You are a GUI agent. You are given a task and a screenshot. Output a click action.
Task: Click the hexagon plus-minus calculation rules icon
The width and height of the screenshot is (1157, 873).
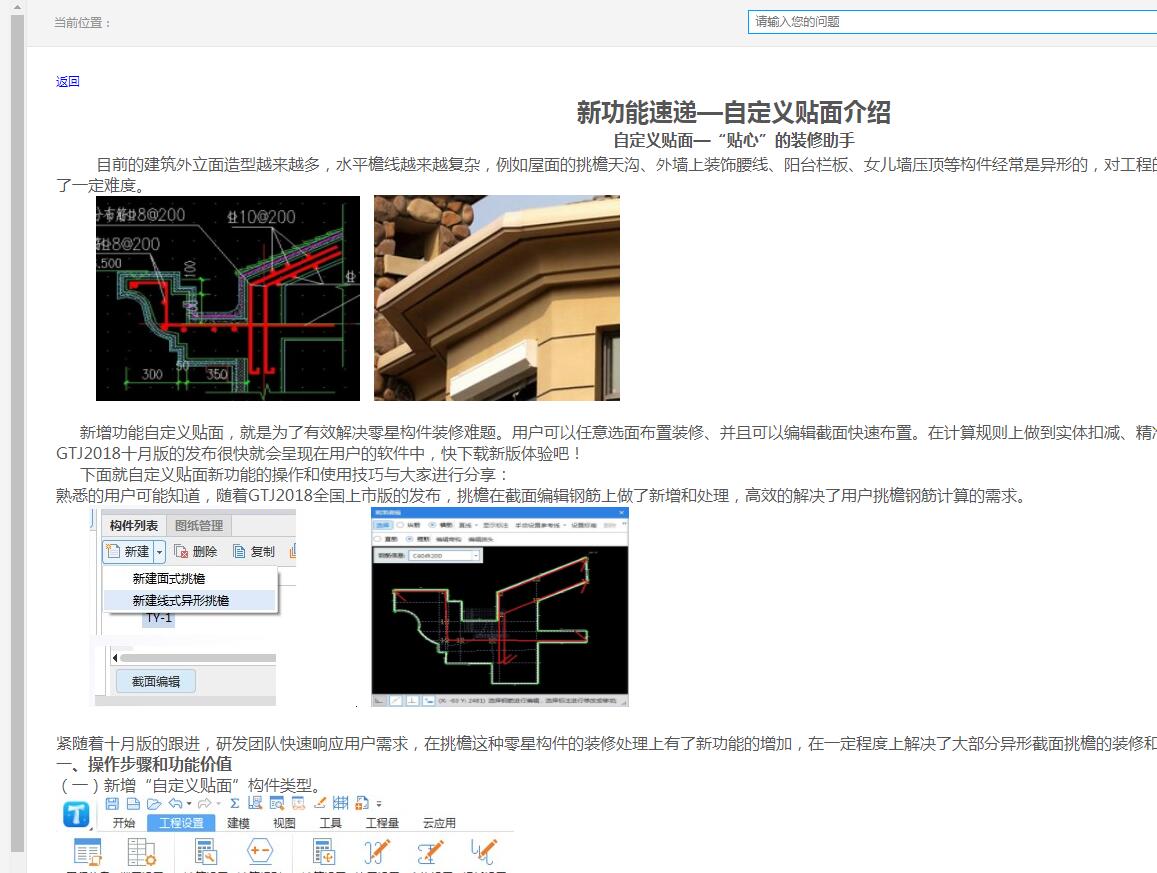(x=260, y=851)
